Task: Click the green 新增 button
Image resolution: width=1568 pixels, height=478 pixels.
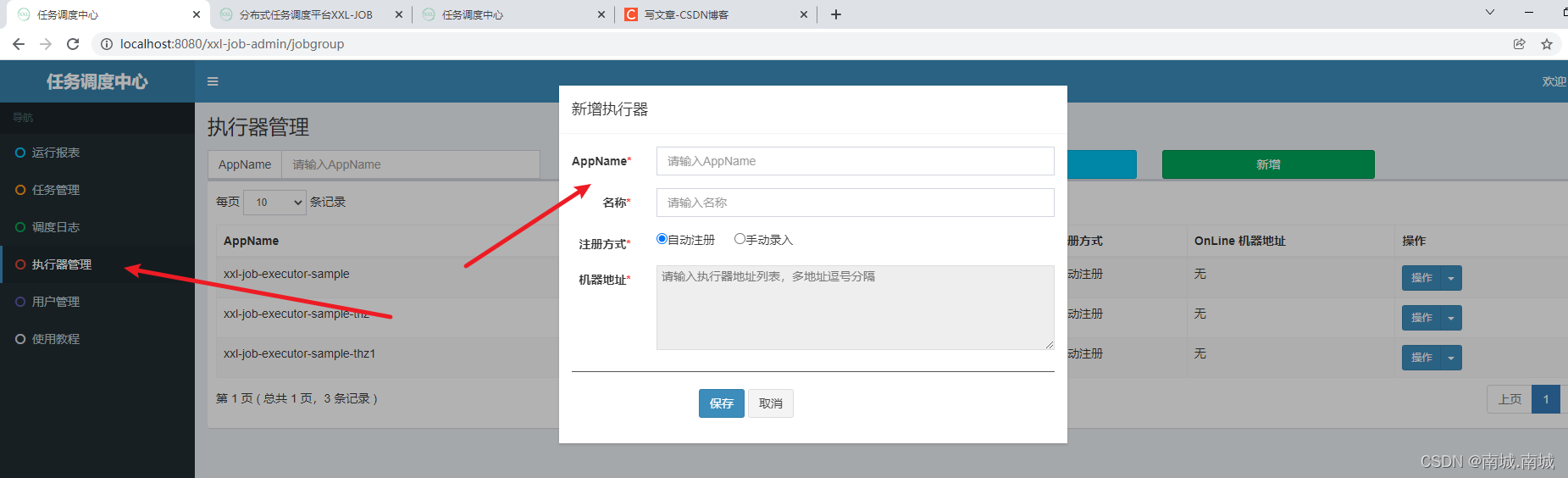Action: pyautogui.click(x=1268, y=164)
